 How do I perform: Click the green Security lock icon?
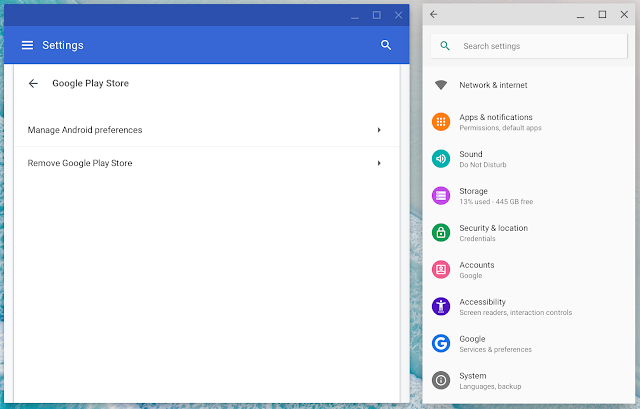point(441,233)
